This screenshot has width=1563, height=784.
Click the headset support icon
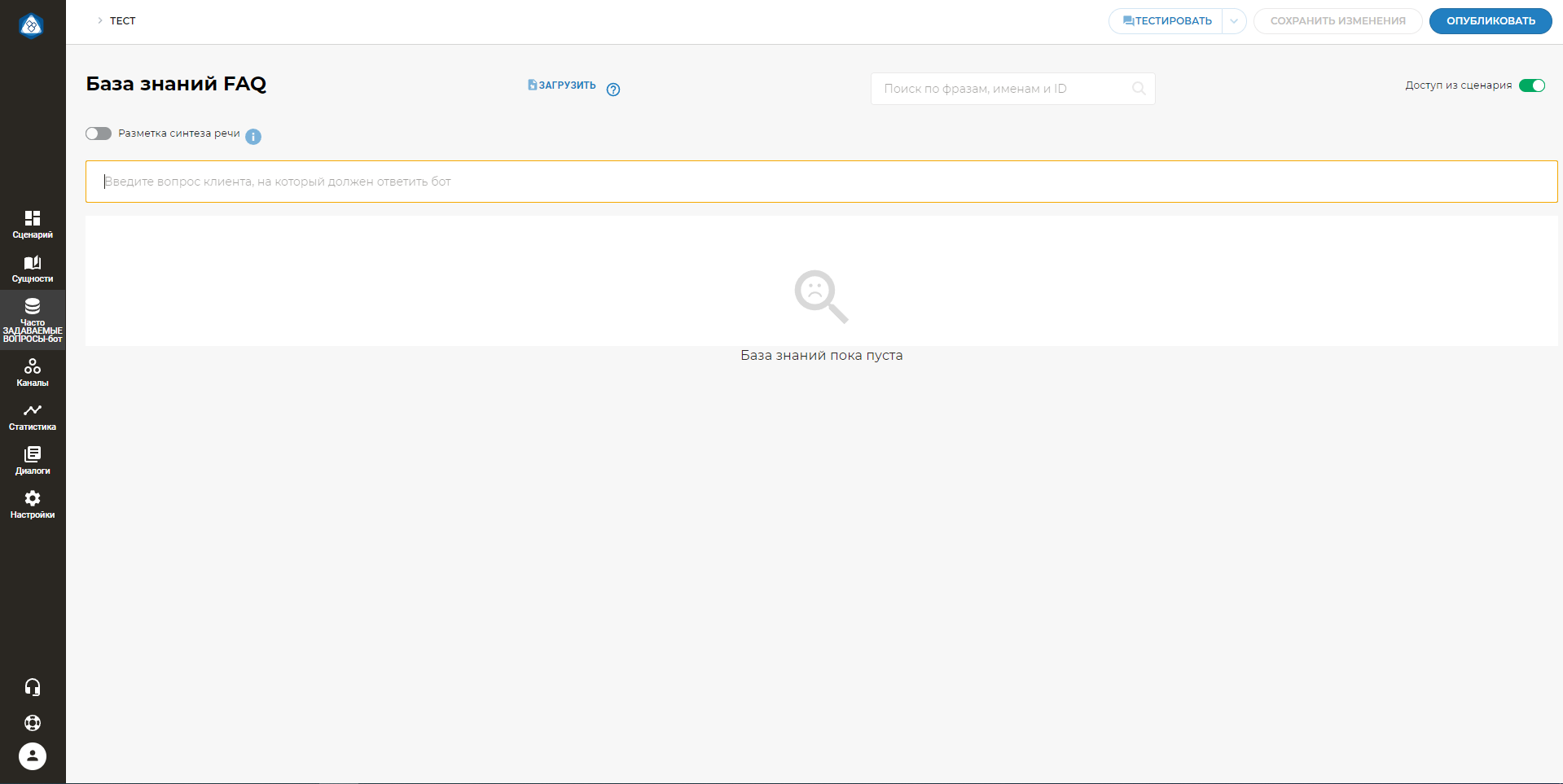pos(33,687)
